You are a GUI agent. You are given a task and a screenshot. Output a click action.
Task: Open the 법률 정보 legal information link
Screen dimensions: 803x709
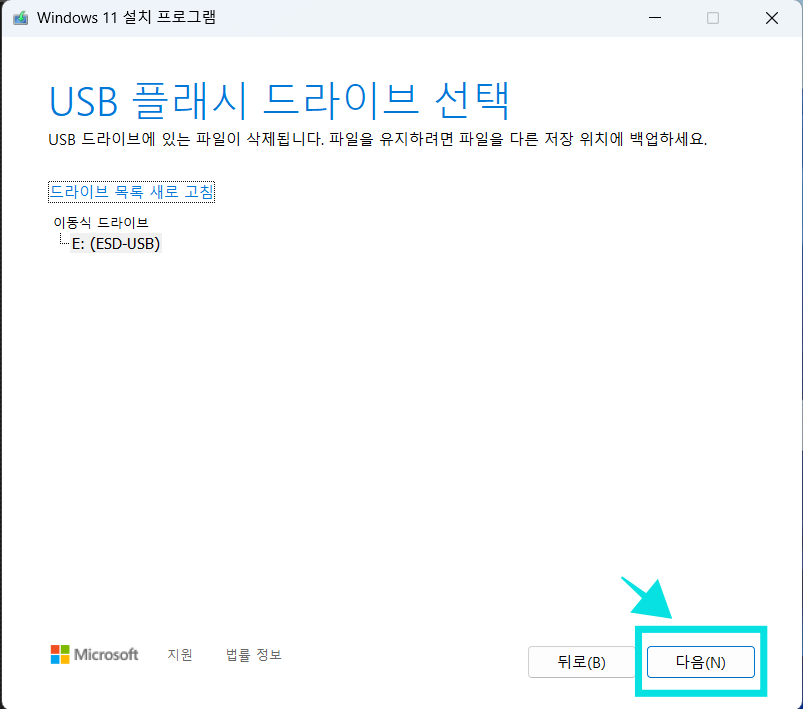click(x=254, y=655)
